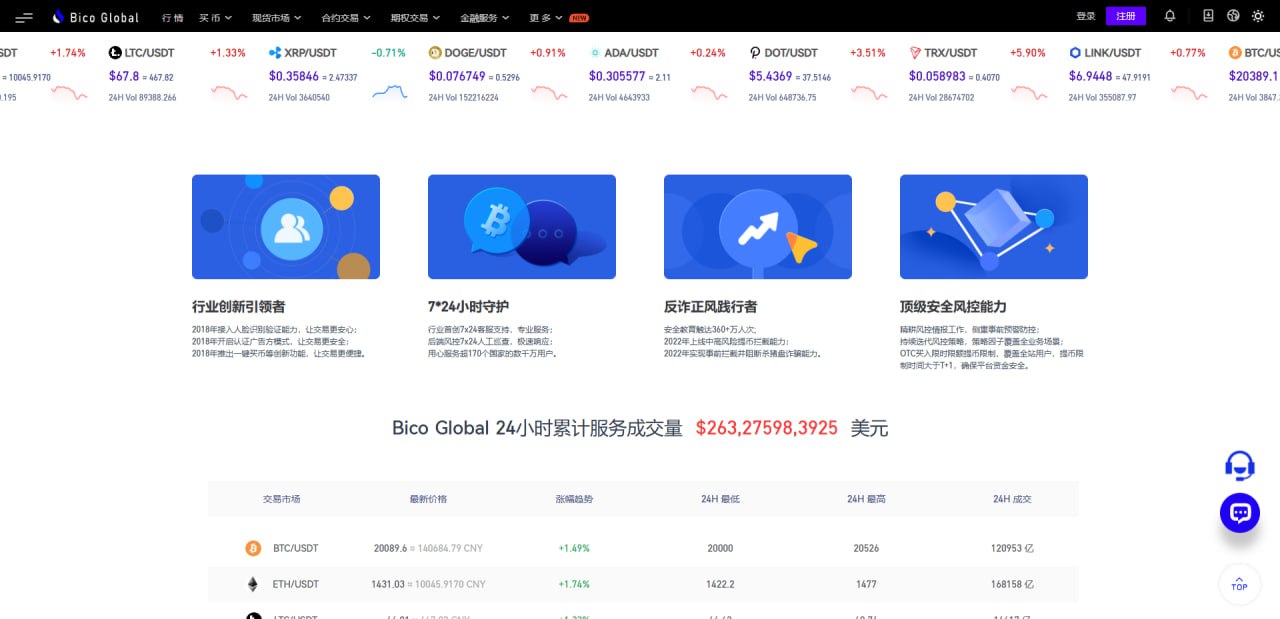Click the 登录 login link
1280x619 pixels.
[1086, 17]
